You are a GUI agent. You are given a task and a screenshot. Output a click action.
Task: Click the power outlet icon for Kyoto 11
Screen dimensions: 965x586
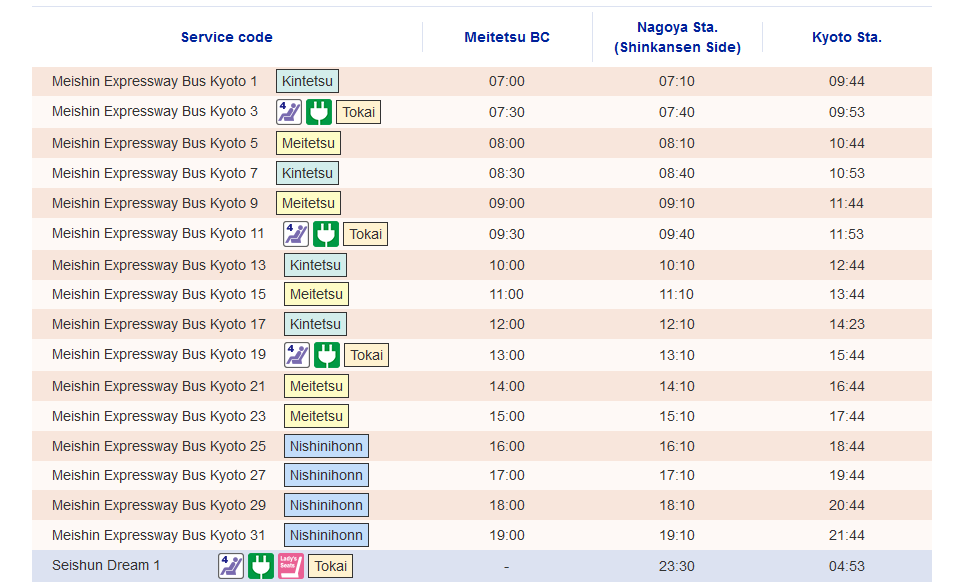coord(326,234)
